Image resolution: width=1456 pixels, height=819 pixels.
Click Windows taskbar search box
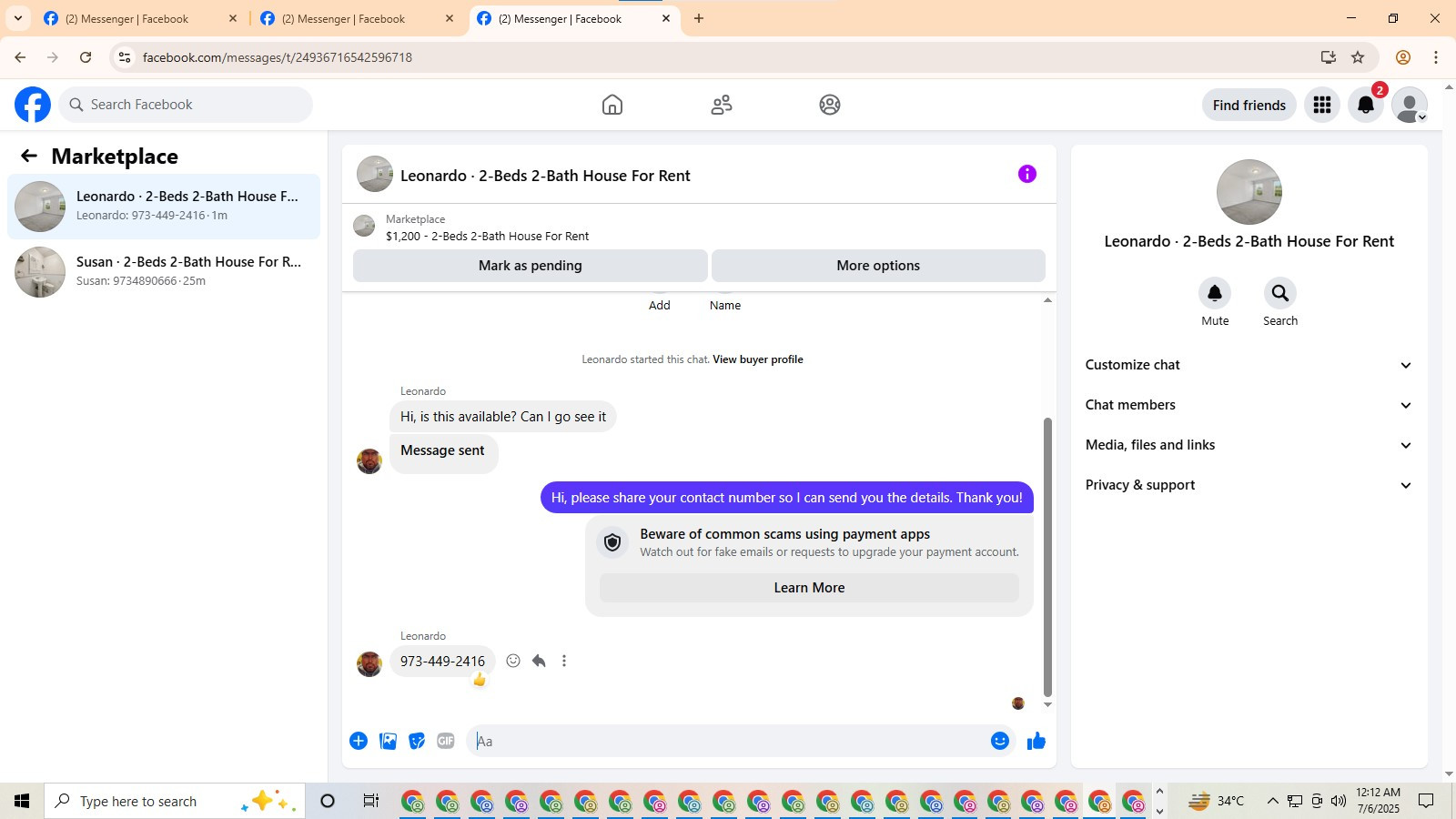coord(175,801)
